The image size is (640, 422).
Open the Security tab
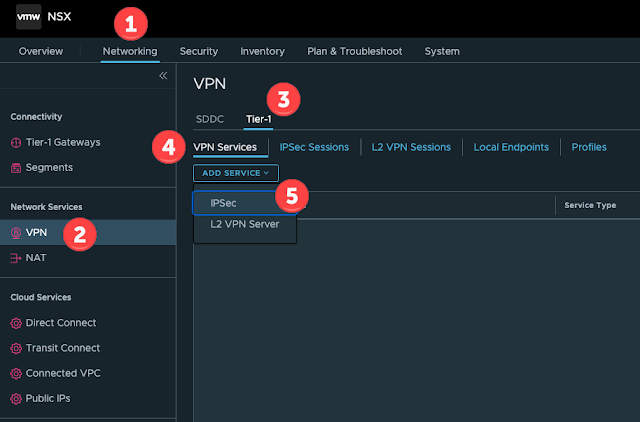tap(199, 51)
